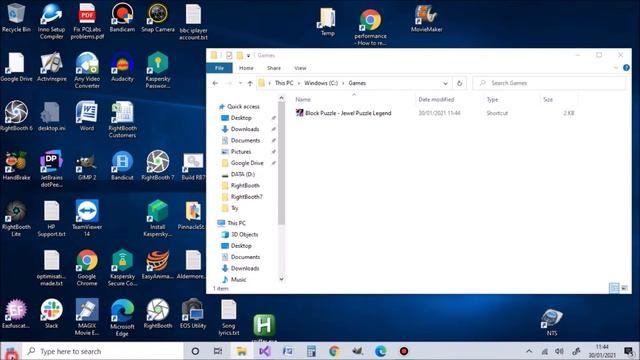This screenshot has height=360, width=640.
Task: Launch Slack from the desktop
Action: pyautogui.click(x=51, y=313)
